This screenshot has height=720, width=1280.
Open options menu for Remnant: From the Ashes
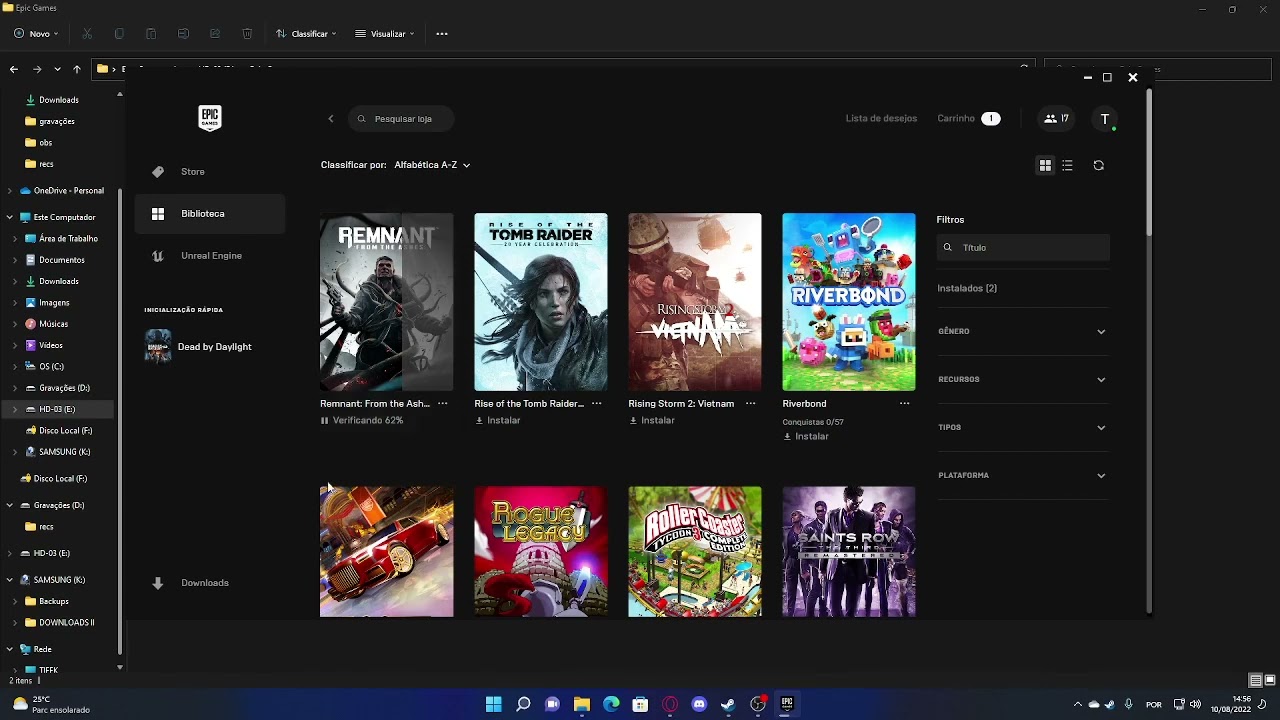[x=443, y=404]
